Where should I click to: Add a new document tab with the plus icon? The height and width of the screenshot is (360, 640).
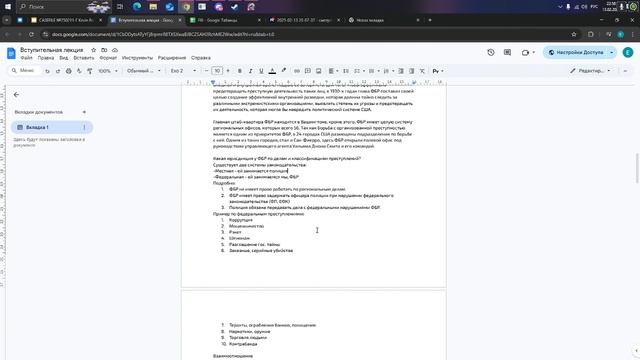pyautogui.click(x=84, y=112)
